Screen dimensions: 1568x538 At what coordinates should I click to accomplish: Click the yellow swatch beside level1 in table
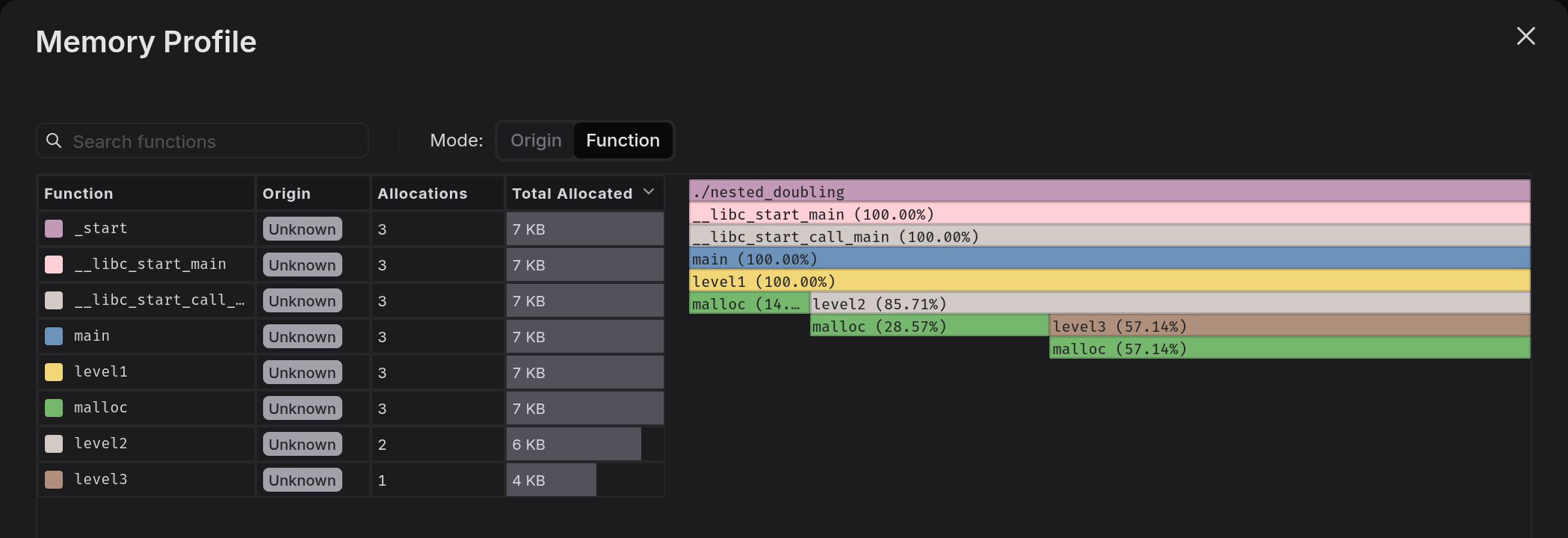click(54, 372)
